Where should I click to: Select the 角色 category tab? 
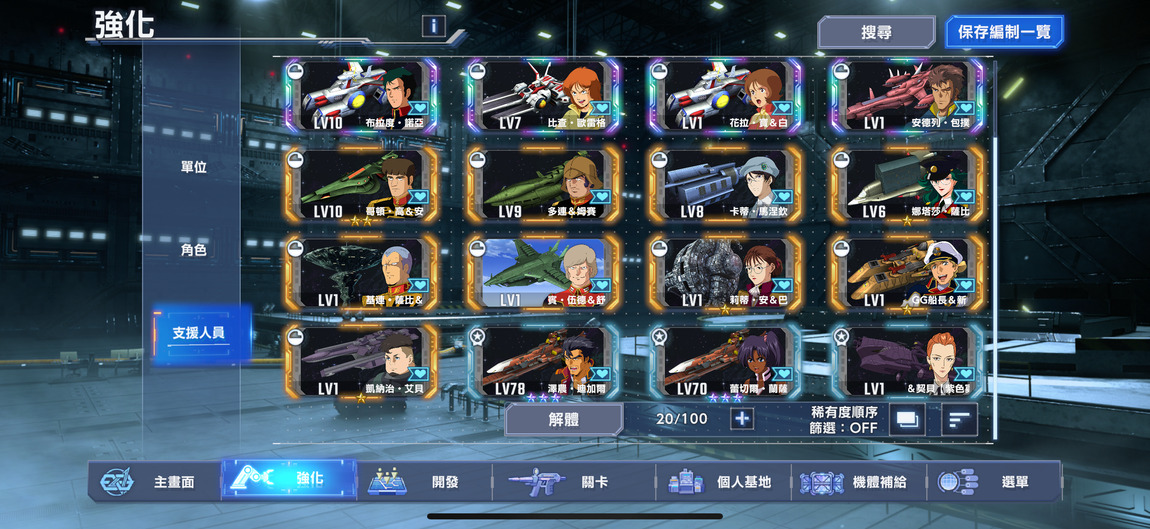(194, 249)
